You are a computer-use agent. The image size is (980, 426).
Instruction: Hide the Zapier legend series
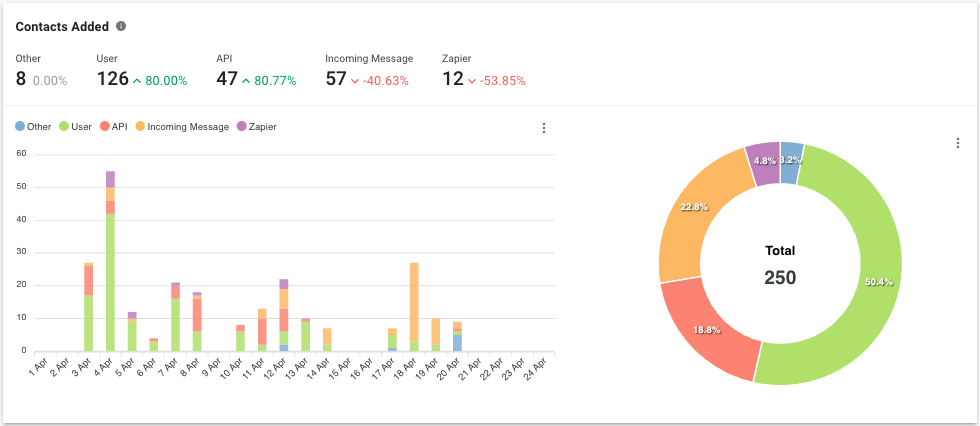click(x=256, y=127)
